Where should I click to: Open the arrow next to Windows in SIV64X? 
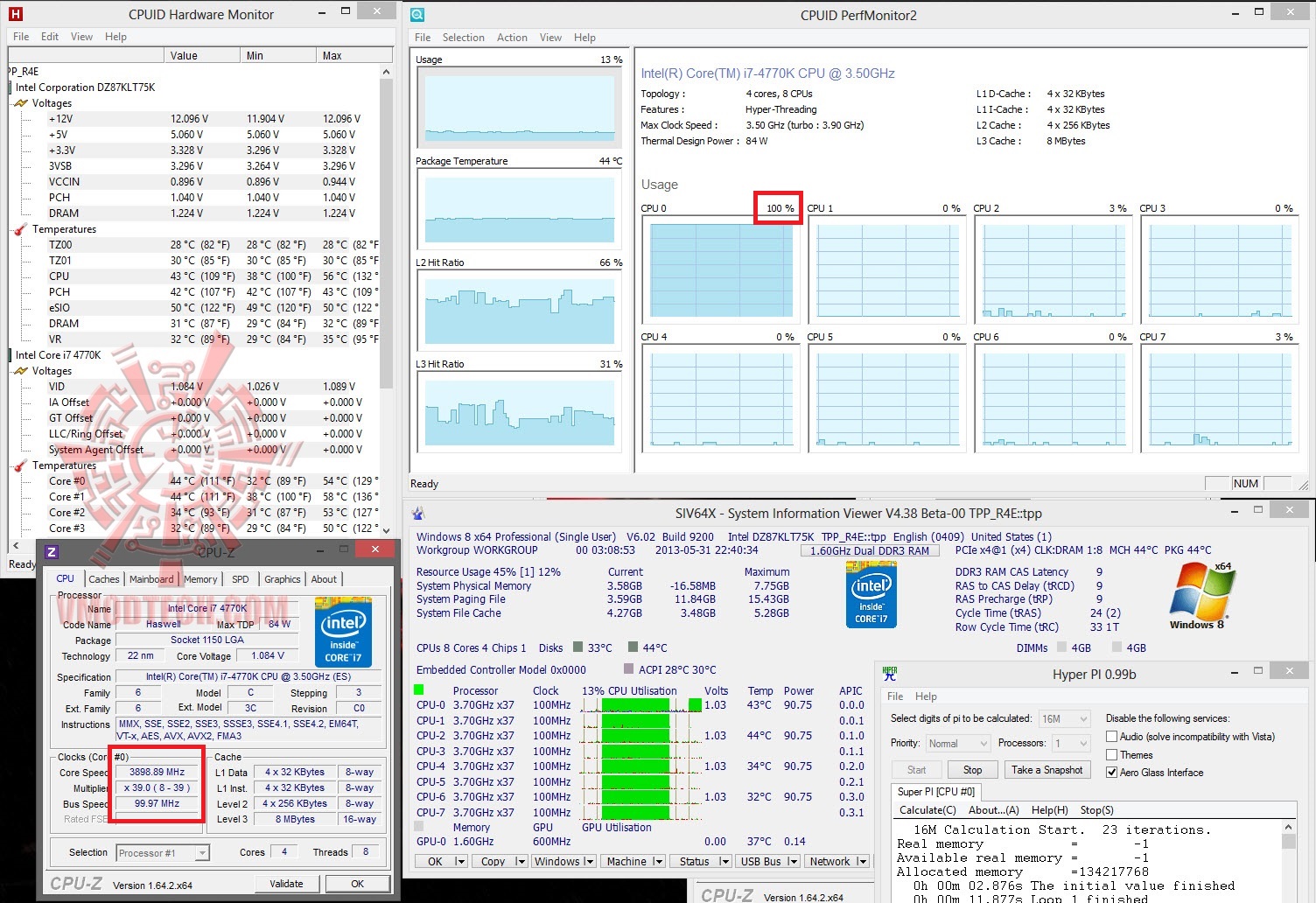click(589, 862)
